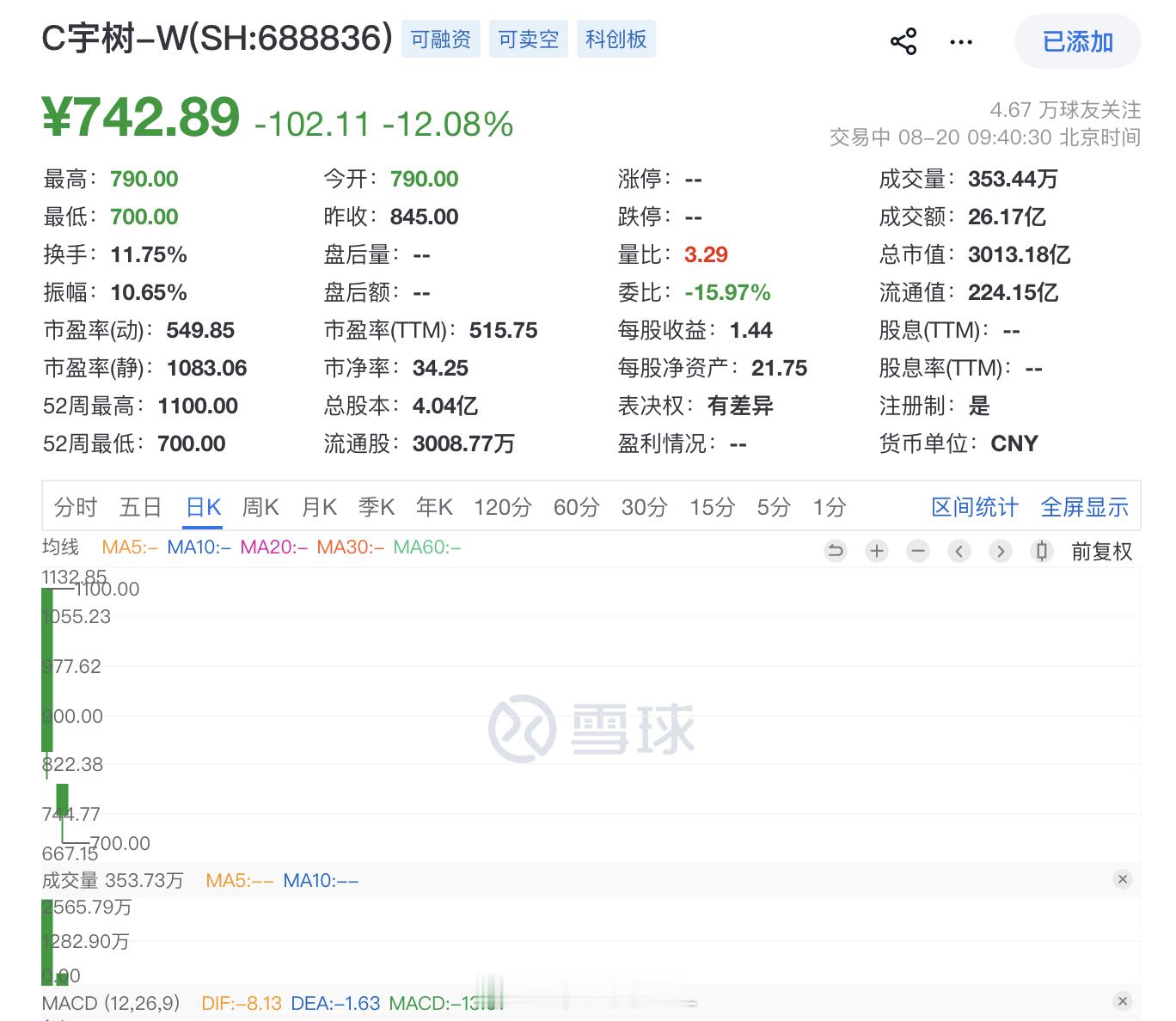Switch to the 120分 interval tab
The image size is (1176, 1021).
pos(503,507)
